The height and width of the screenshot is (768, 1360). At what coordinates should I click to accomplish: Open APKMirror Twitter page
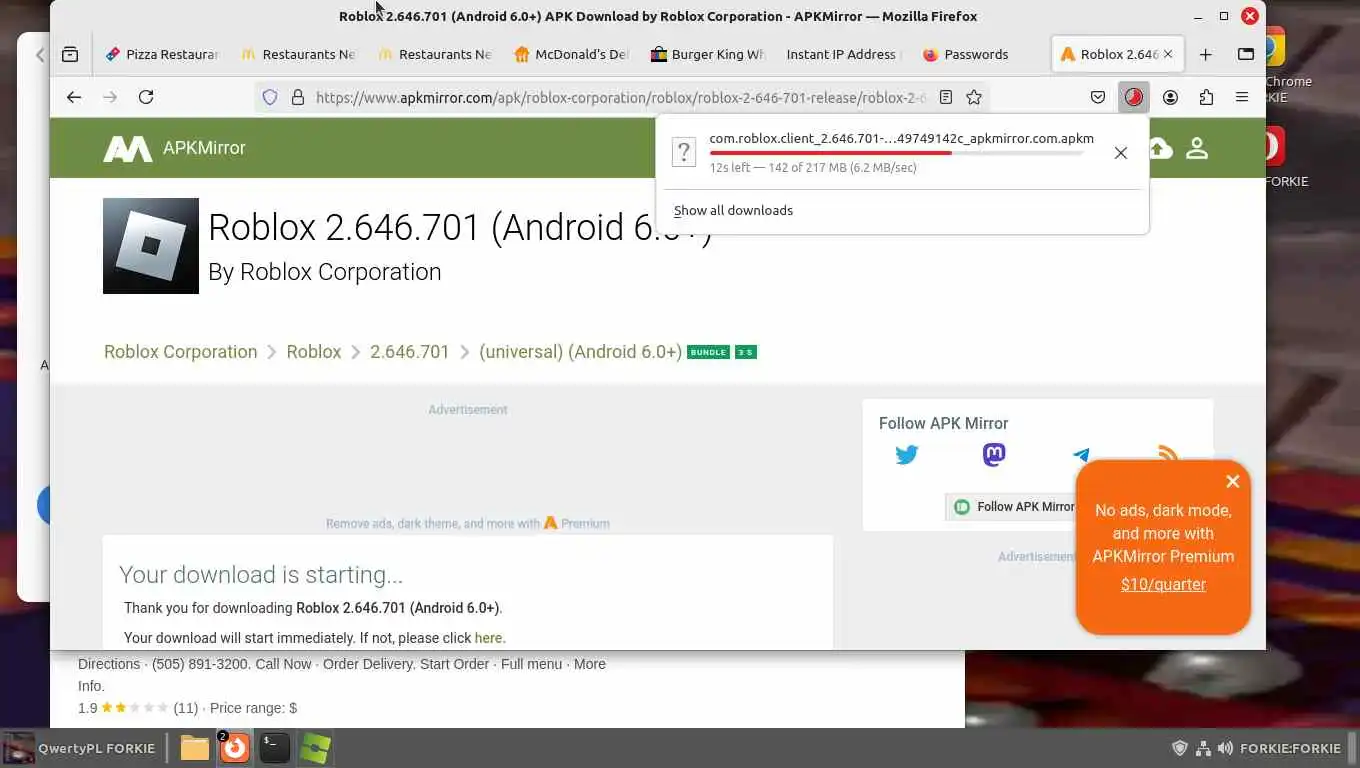click(907, 455)
